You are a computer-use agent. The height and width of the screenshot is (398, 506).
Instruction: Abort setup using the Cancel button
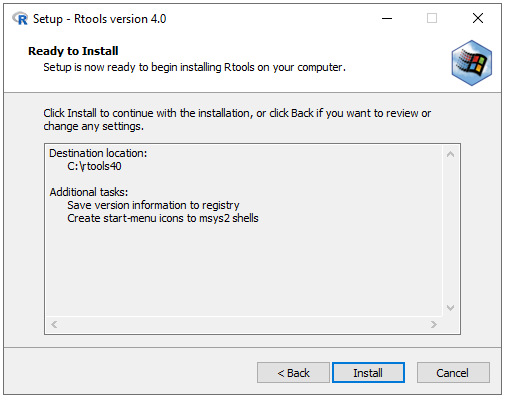453,373
